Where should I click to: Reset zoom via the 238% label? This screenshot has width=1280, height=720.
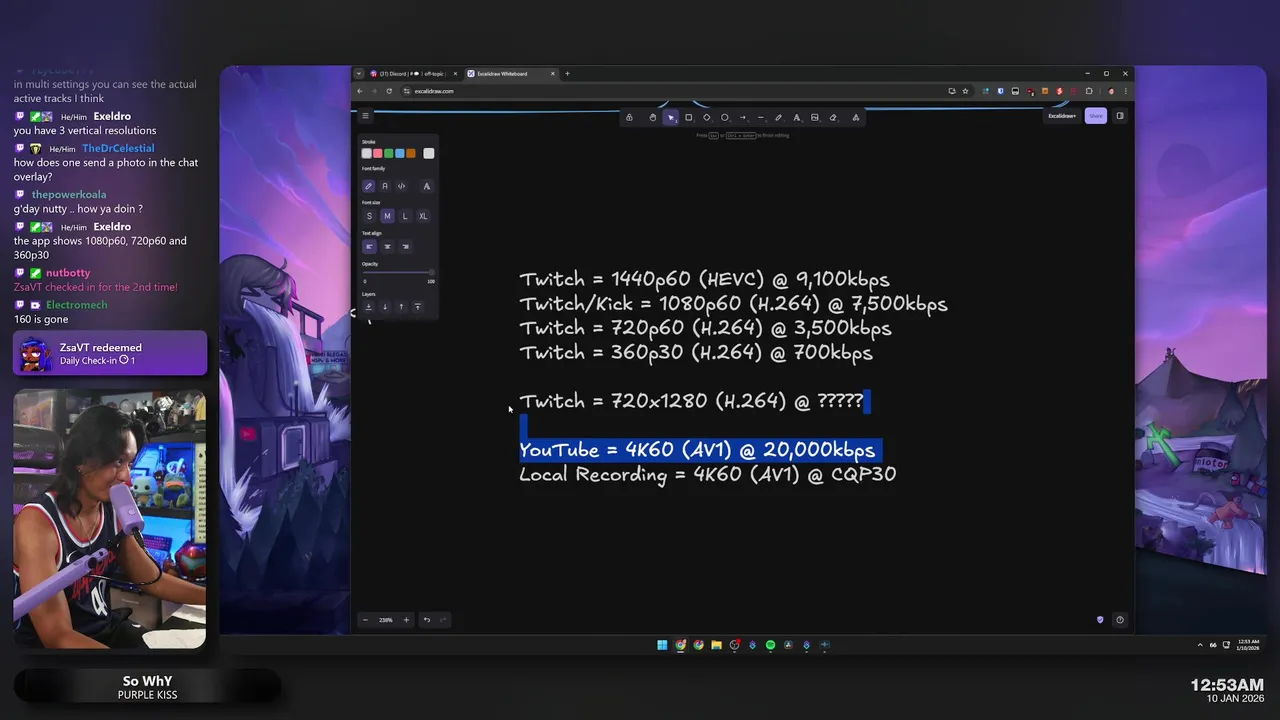[385, 620]
